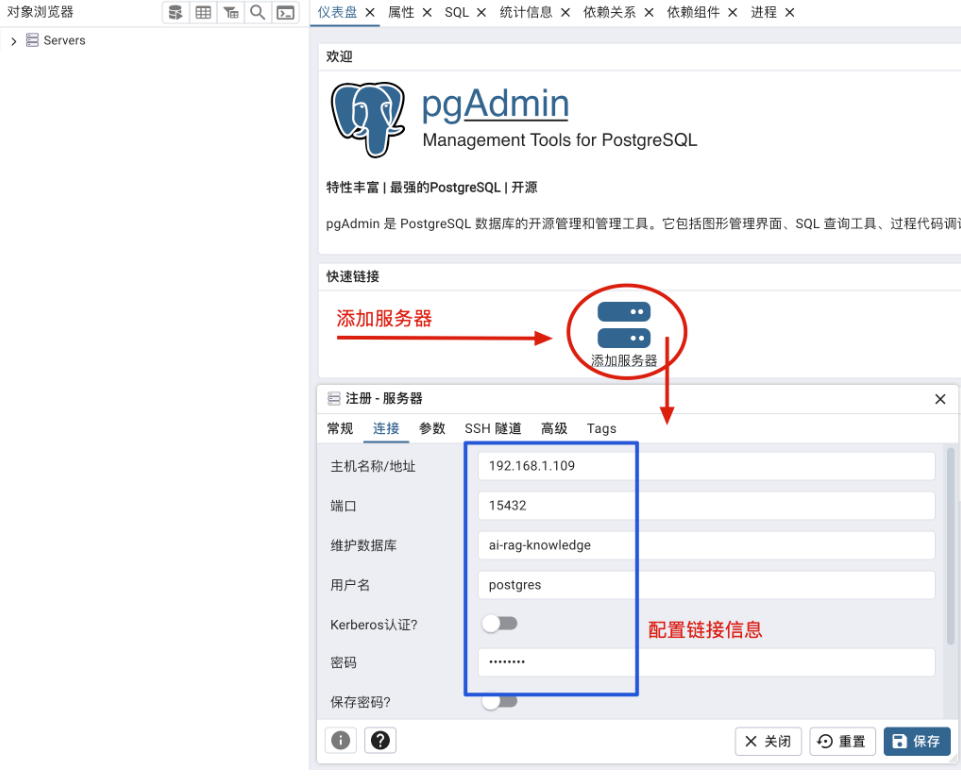Click the dialog vertical scrollbar

(x=951, y=545)
